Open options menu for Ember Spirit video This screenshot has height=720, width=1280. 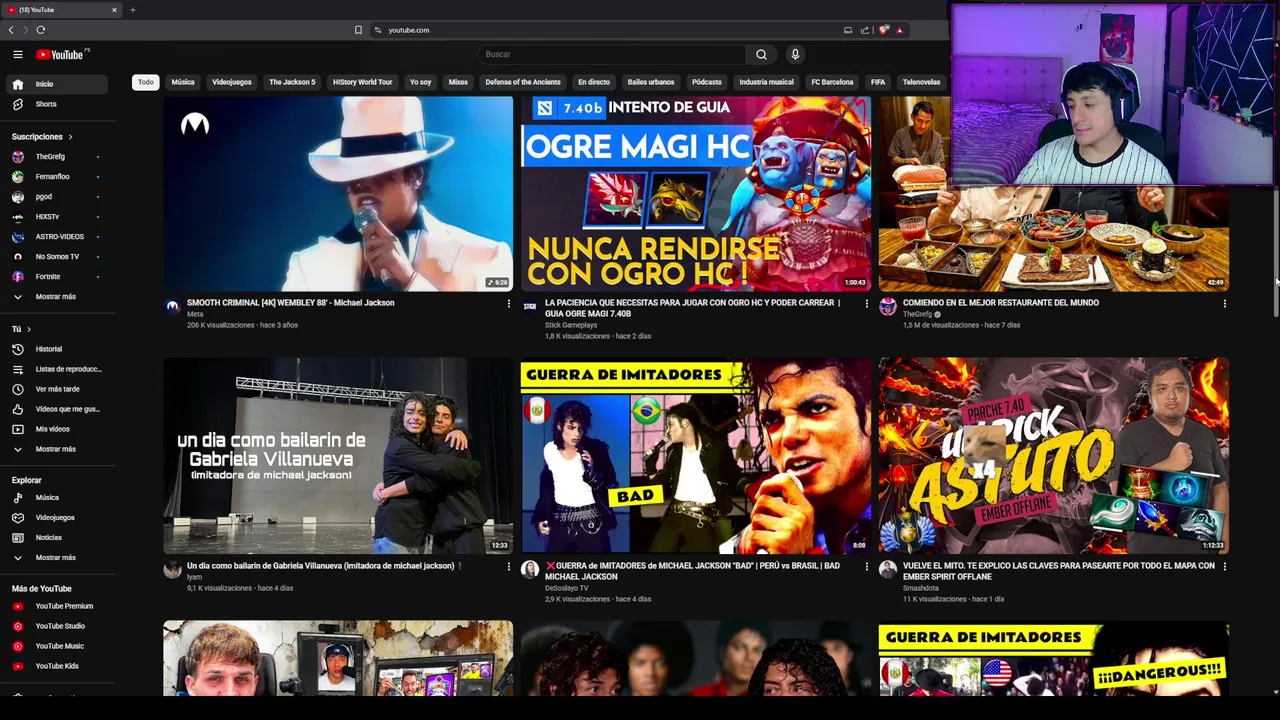point(1224,566)
